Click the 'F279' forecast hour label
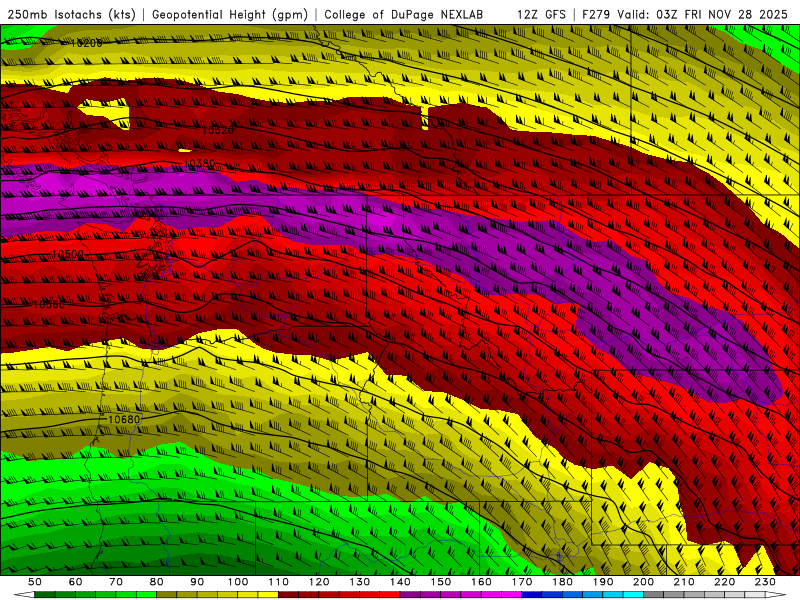 (596, 14)
